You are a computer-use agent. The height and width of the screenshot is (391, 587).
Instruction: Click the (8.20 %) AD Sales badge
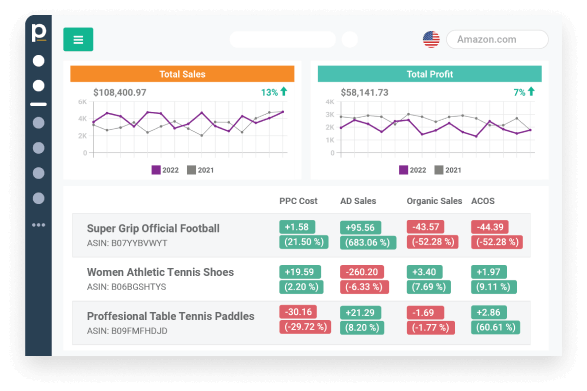(362, 328)
